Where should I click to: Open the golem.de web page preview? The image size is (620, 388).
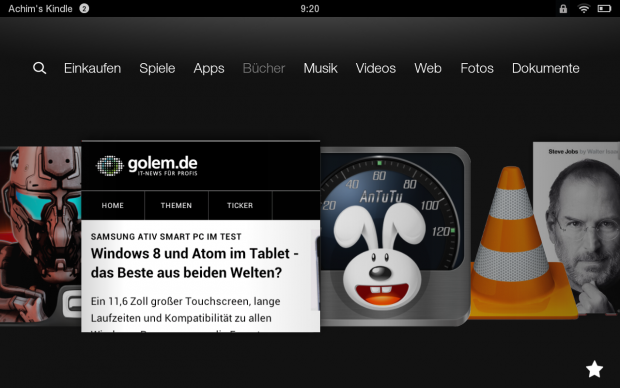pyautogui.click(x=200, y=236)
